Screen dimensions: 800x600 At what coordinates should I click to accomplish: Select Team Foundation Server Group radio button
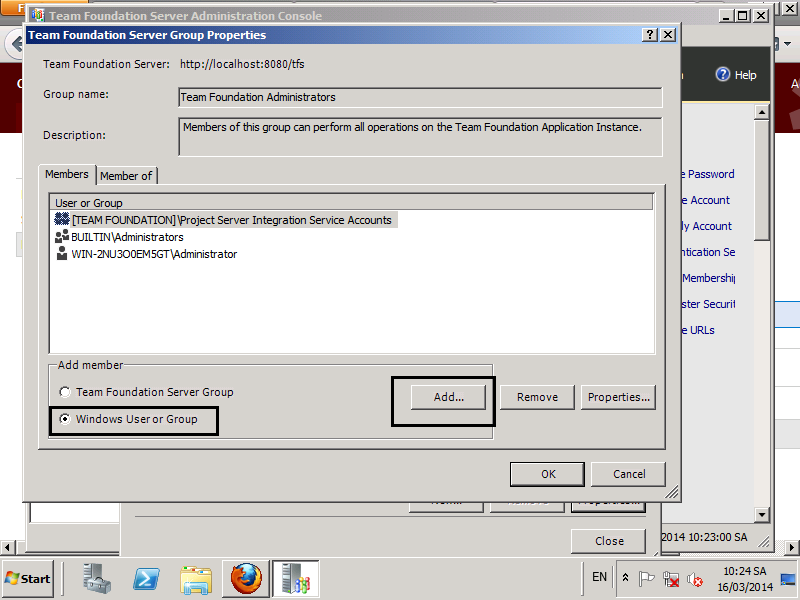65,392
